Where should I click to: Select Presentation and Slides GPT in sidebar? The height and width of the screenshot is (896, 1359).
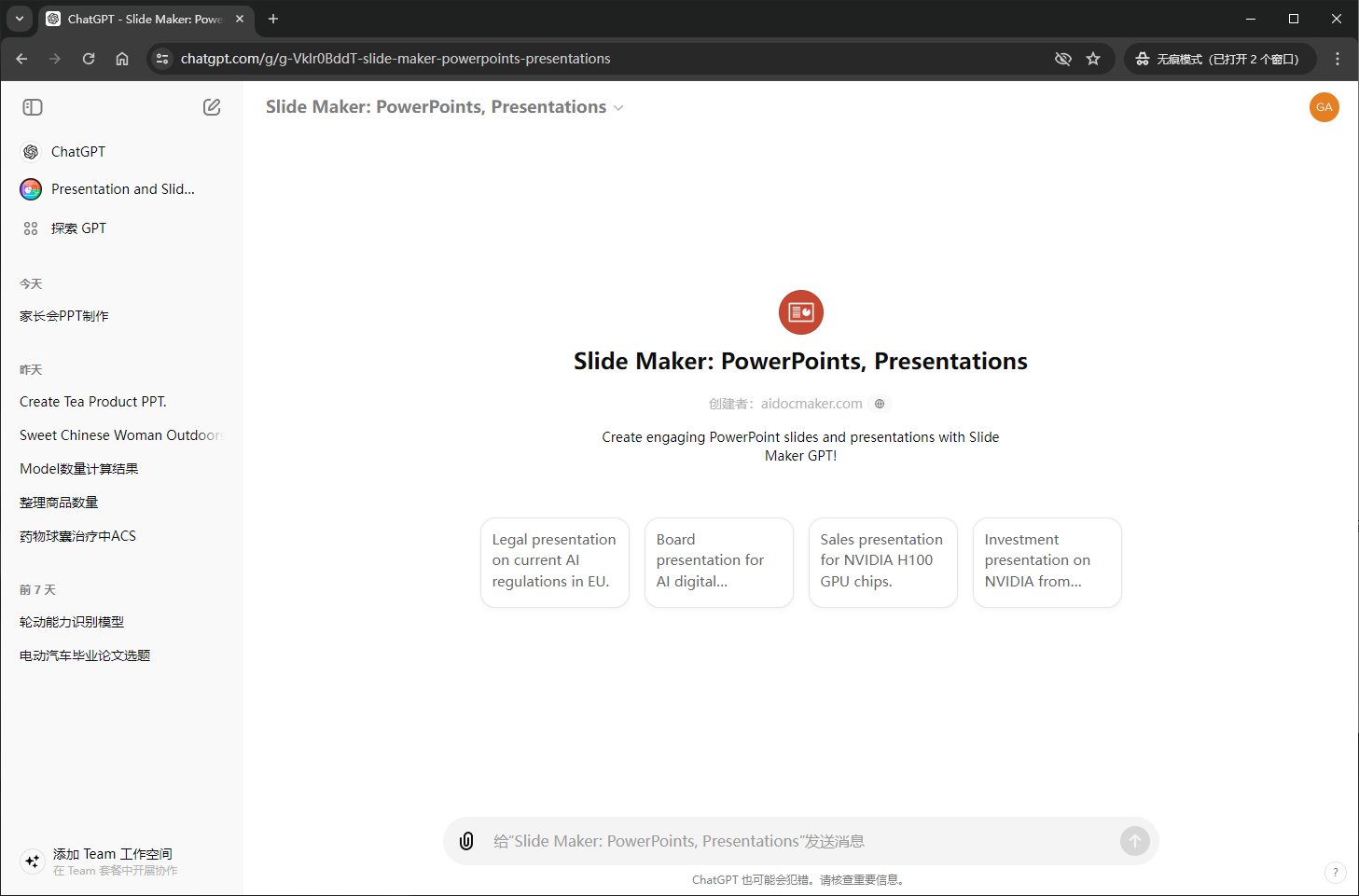click(121, 189)
